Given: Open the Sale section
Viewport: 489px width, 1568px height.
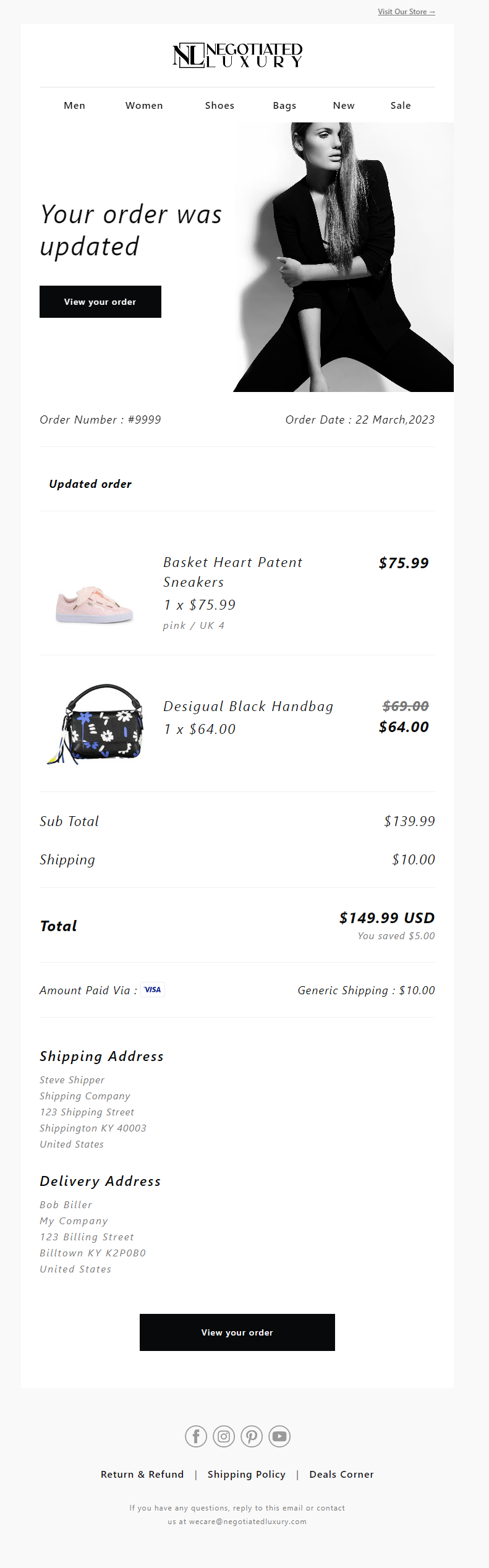Looking at the screenshot, I should [x=401, y=106].
